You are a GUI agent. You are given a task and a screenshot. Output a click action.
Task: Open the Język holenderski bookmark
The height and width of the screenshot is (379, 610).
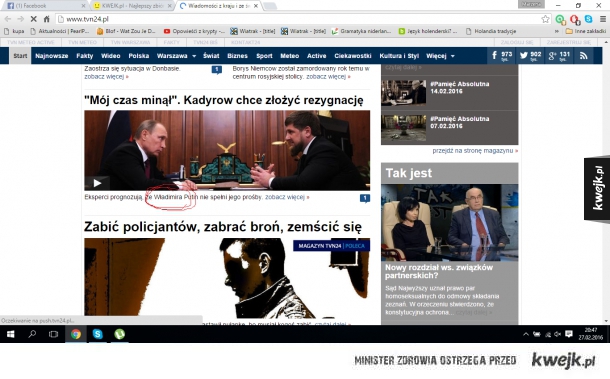[x=428, y=31]
